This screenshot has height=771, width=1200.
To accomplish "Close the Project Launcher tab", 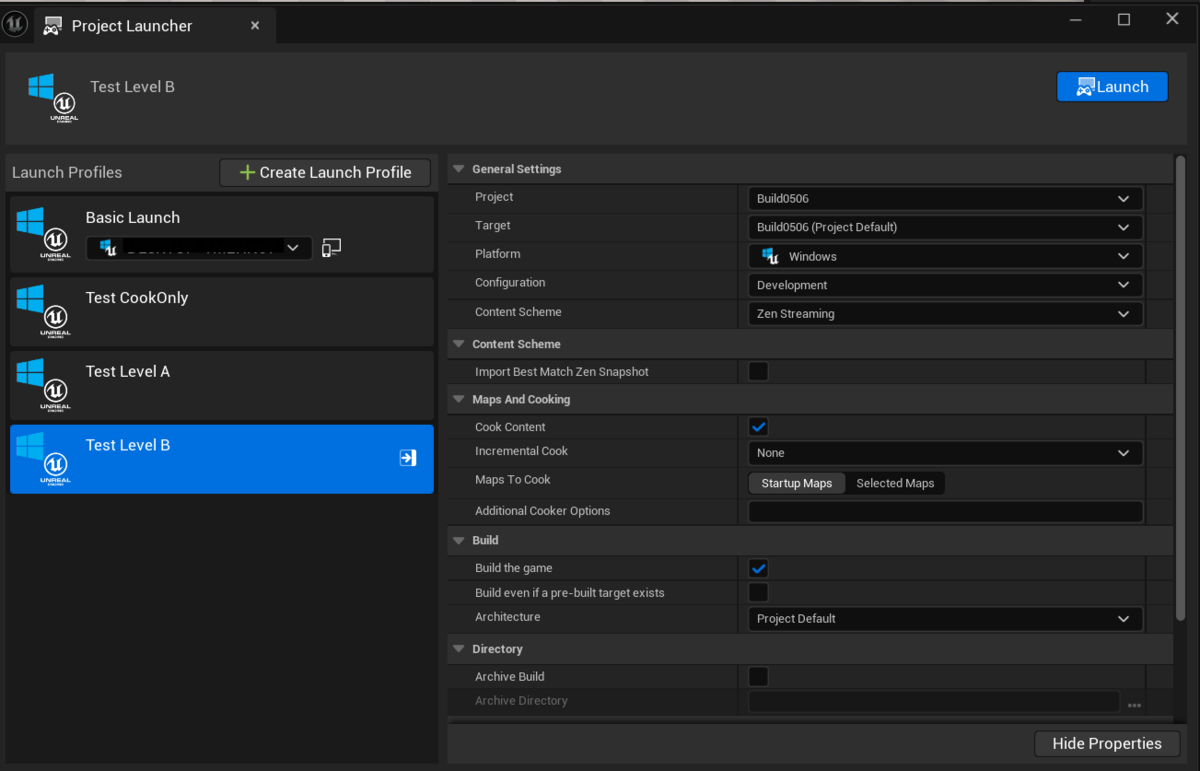I will pyautogui.click(x=255, y=26).
